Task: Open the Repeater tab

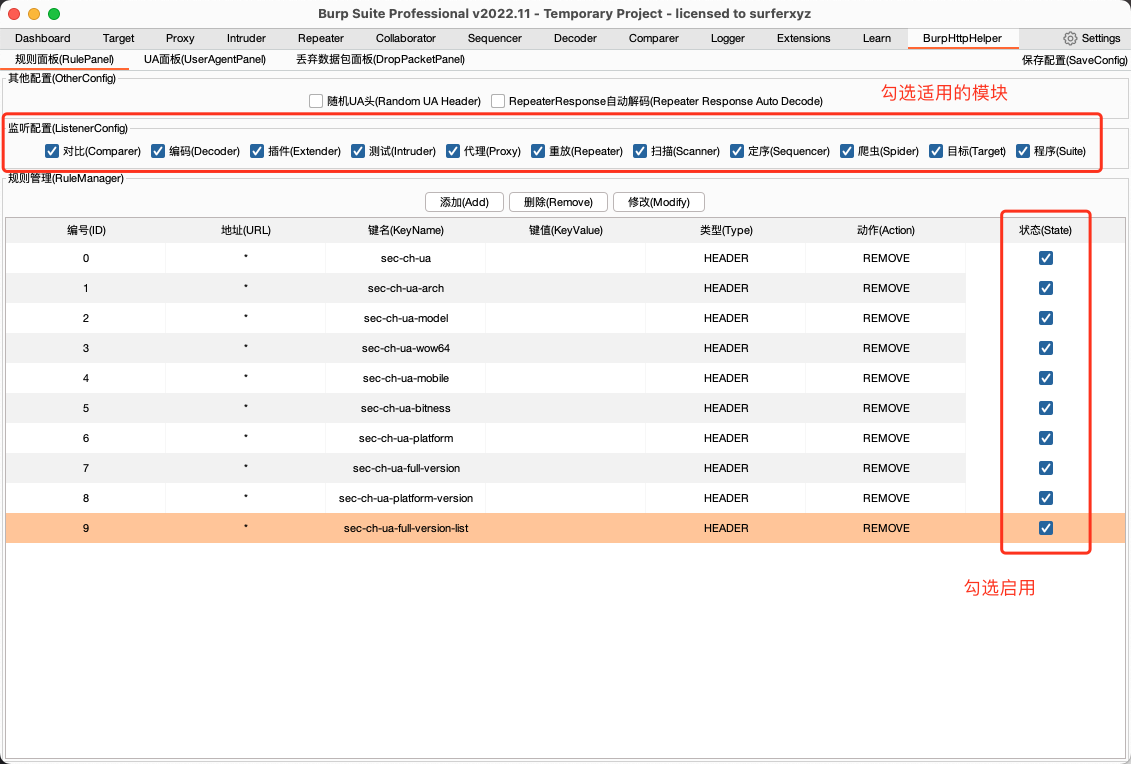Action: tap(321, 38)
